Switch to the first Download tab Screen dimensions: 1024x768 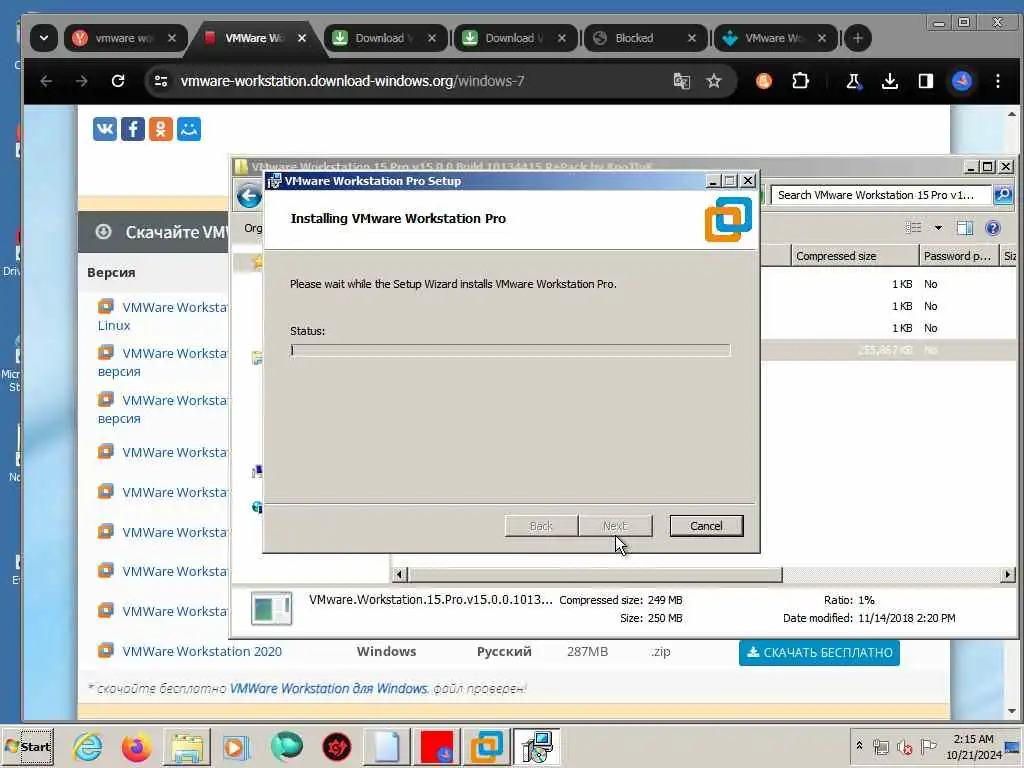pyautogui.click(x=385, y=38)
